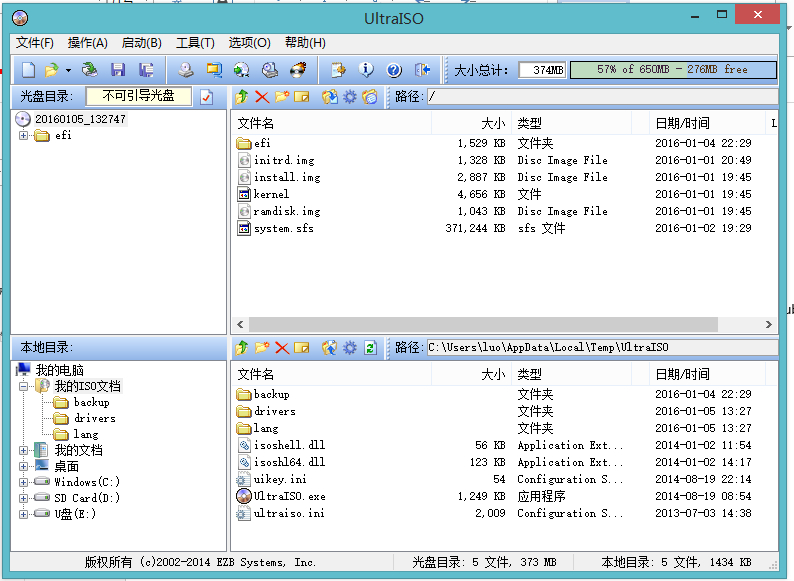Click left arrow of disc list scrollbar
794x581 pixels.
(x=240, y=324)
